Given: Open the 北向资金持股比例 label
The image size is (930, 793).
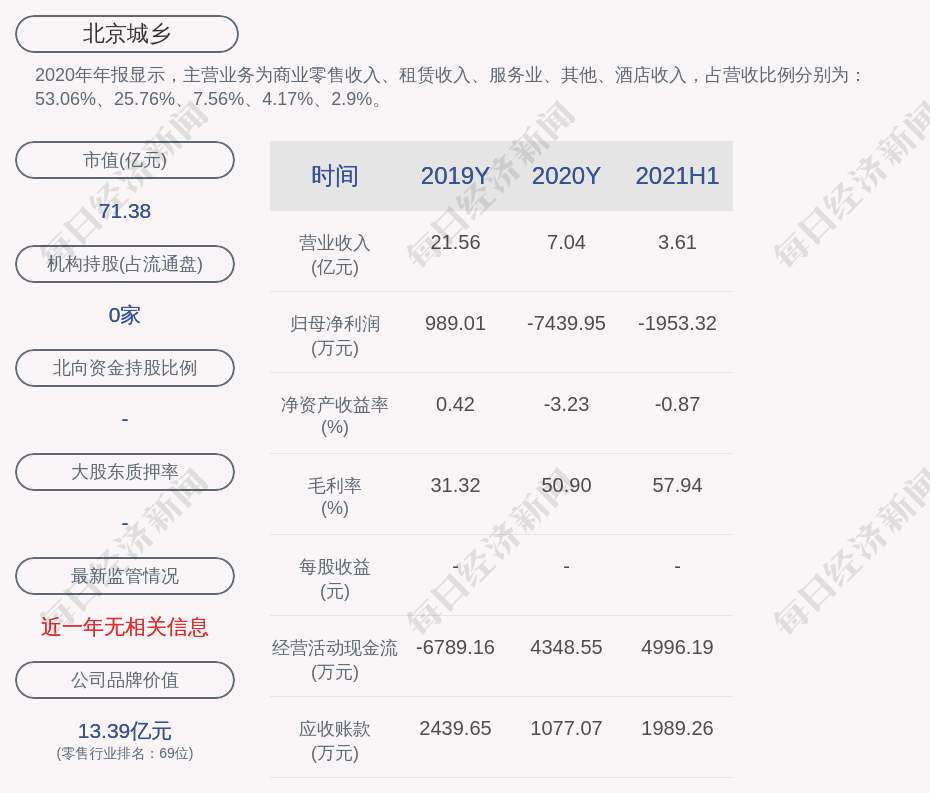Looking at the screenshot, I should point(125,368).
